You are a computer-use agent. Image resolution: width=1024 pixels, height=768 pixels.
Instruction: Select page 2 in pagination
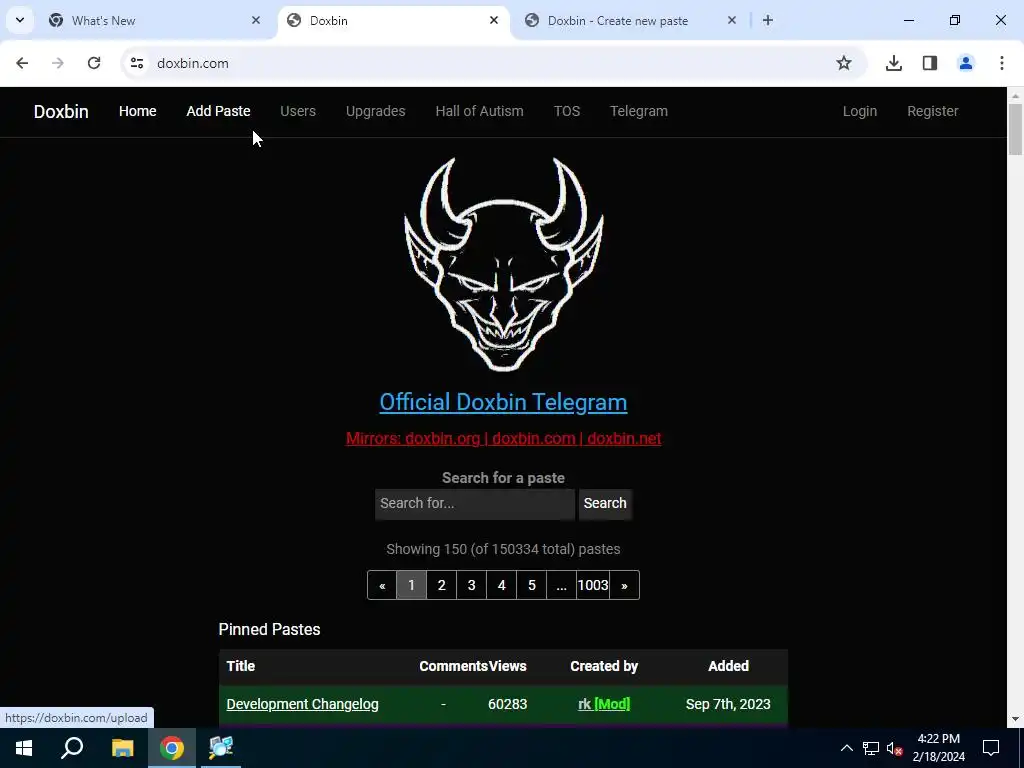441,585
